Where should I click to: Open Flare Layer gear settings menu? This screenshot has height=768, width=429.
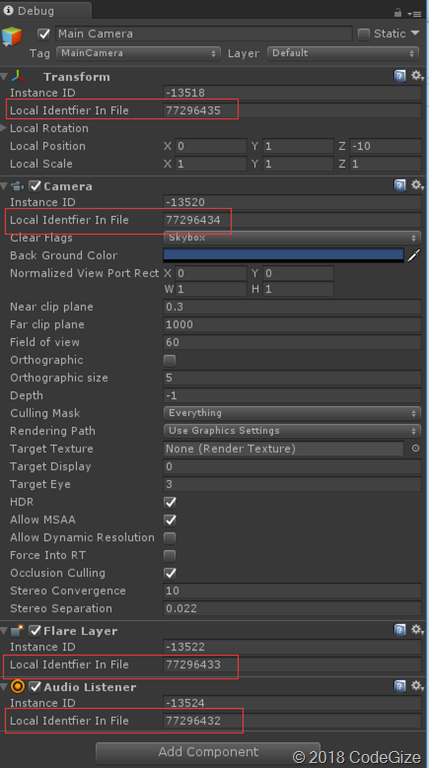click(417, 630)
